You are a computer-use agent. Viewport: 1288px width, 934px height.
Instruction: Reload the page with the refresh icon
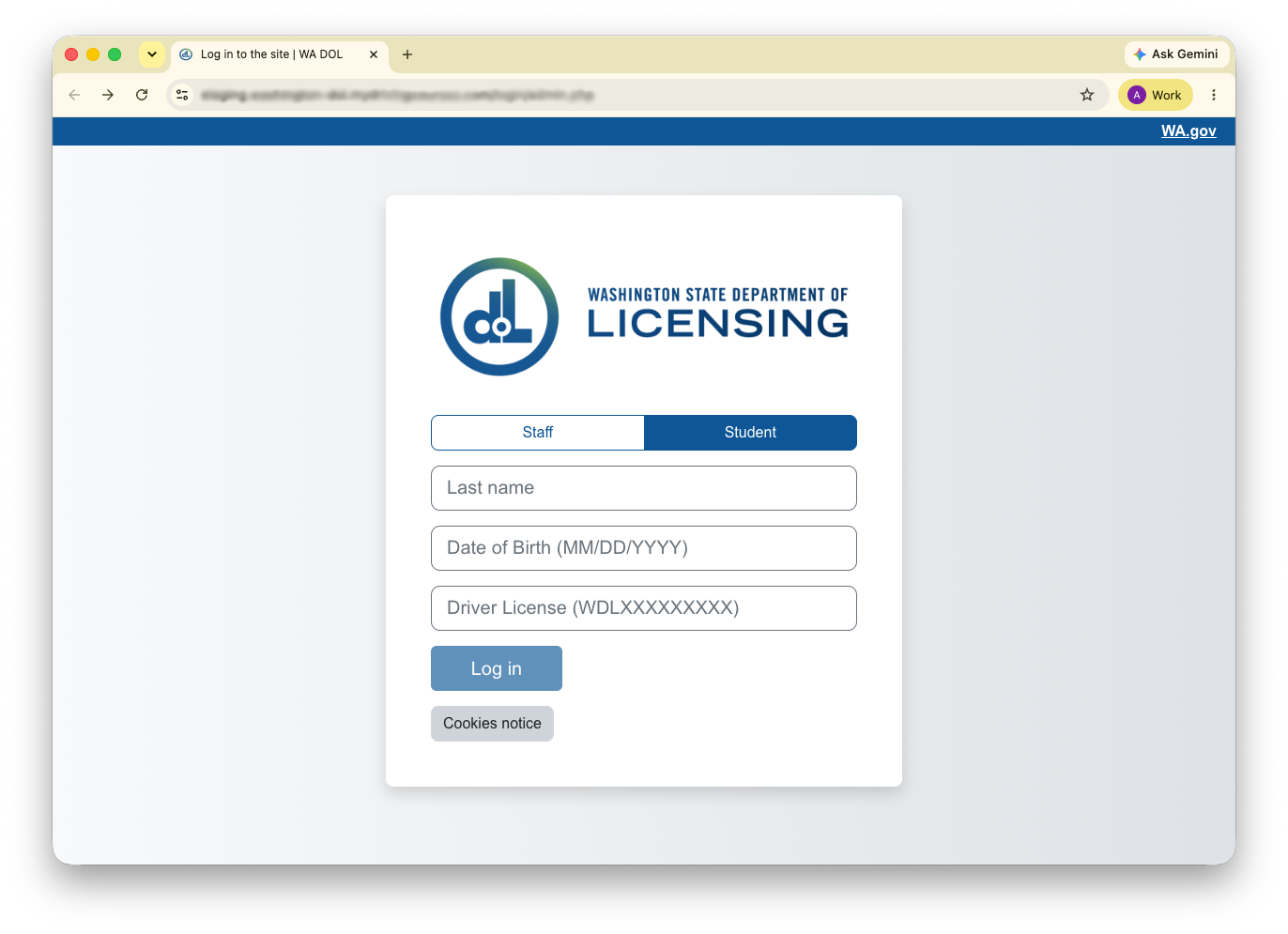142,95
